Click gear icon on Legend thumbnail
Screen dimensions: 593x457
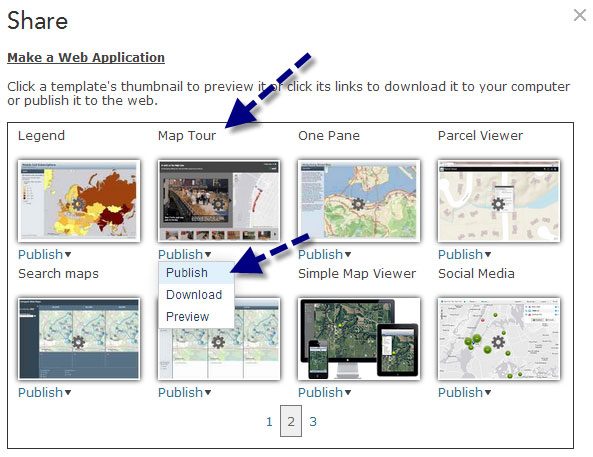pyautogui.click(x=78, y=204)
